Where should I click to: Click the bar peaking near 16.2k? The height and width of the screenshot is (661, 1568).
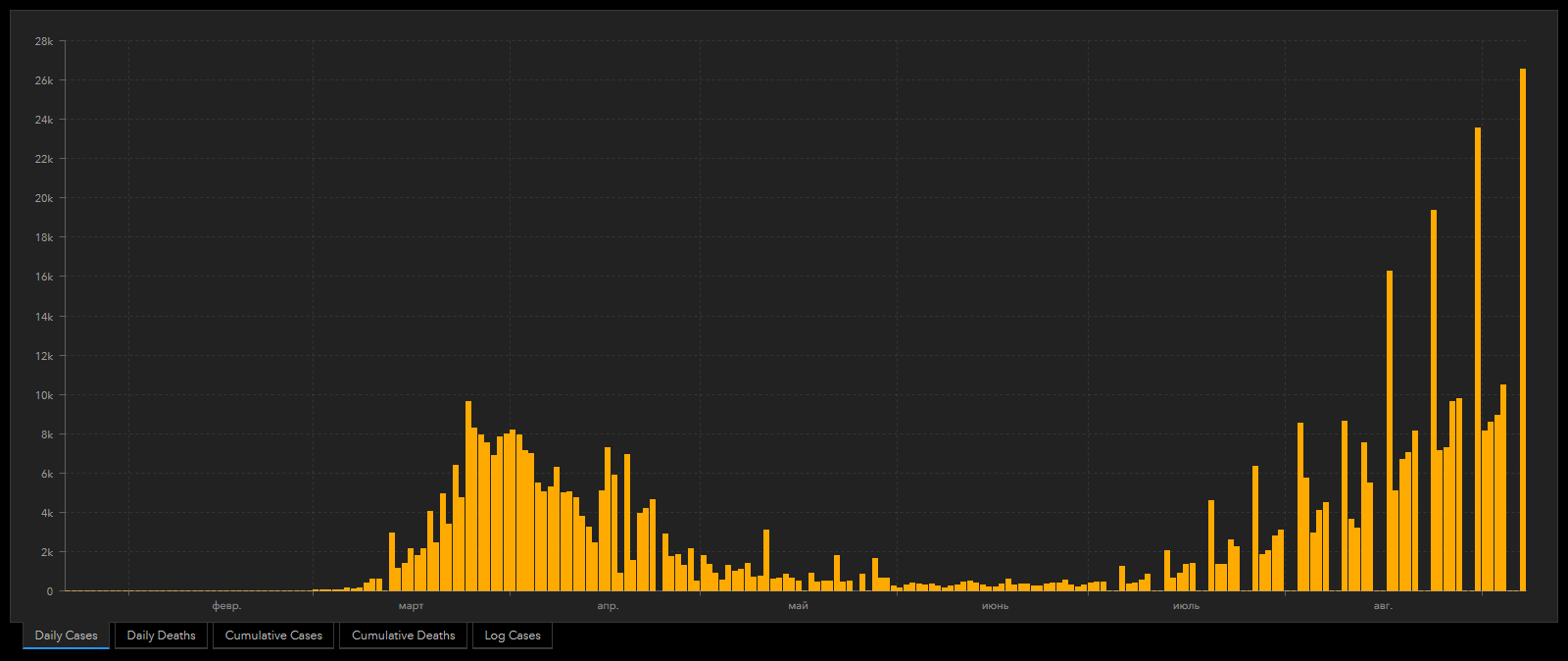tap(1390, 431)
